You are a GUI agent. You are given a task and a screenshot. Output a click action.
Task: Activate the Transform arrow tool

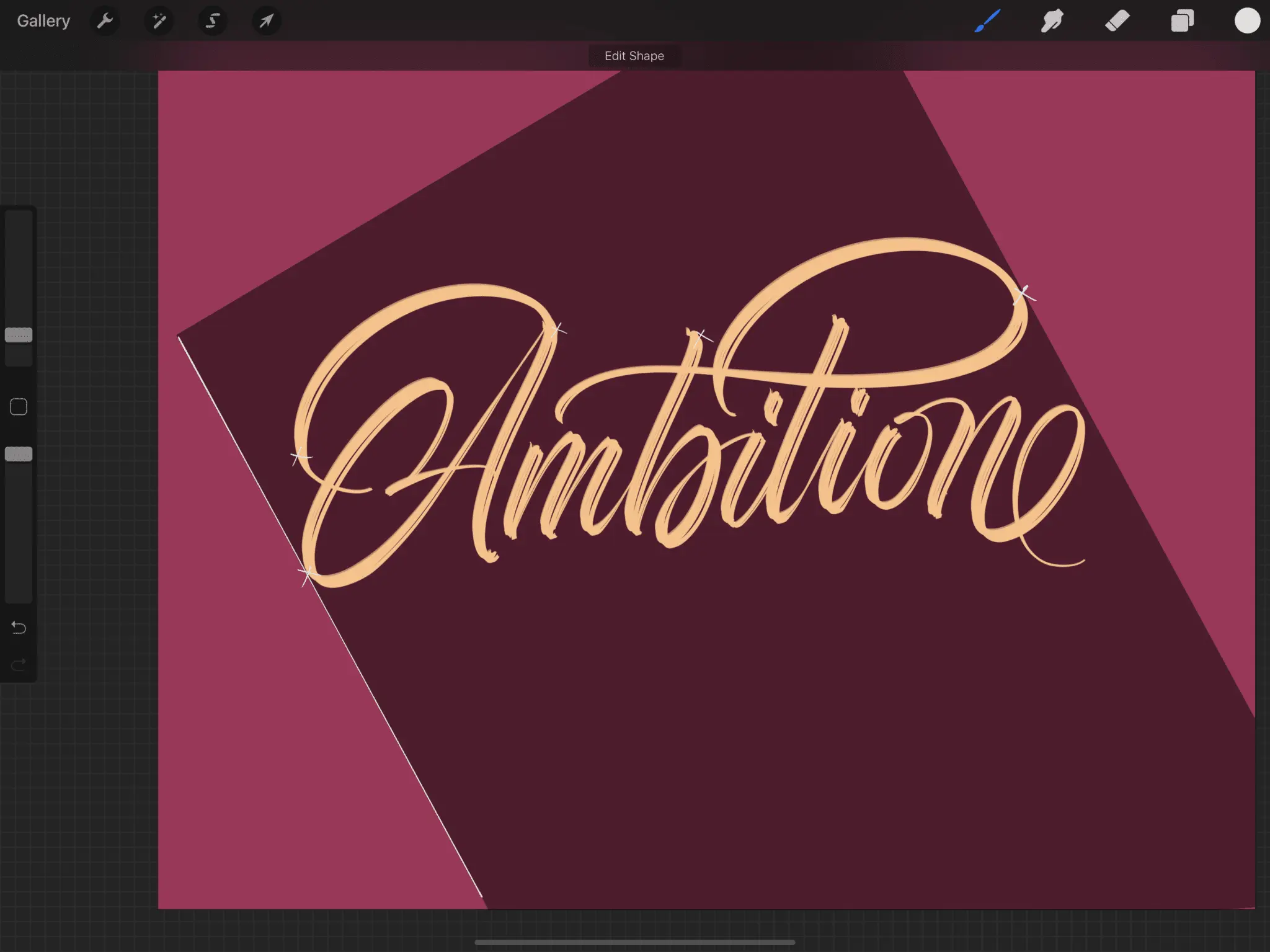266,21
